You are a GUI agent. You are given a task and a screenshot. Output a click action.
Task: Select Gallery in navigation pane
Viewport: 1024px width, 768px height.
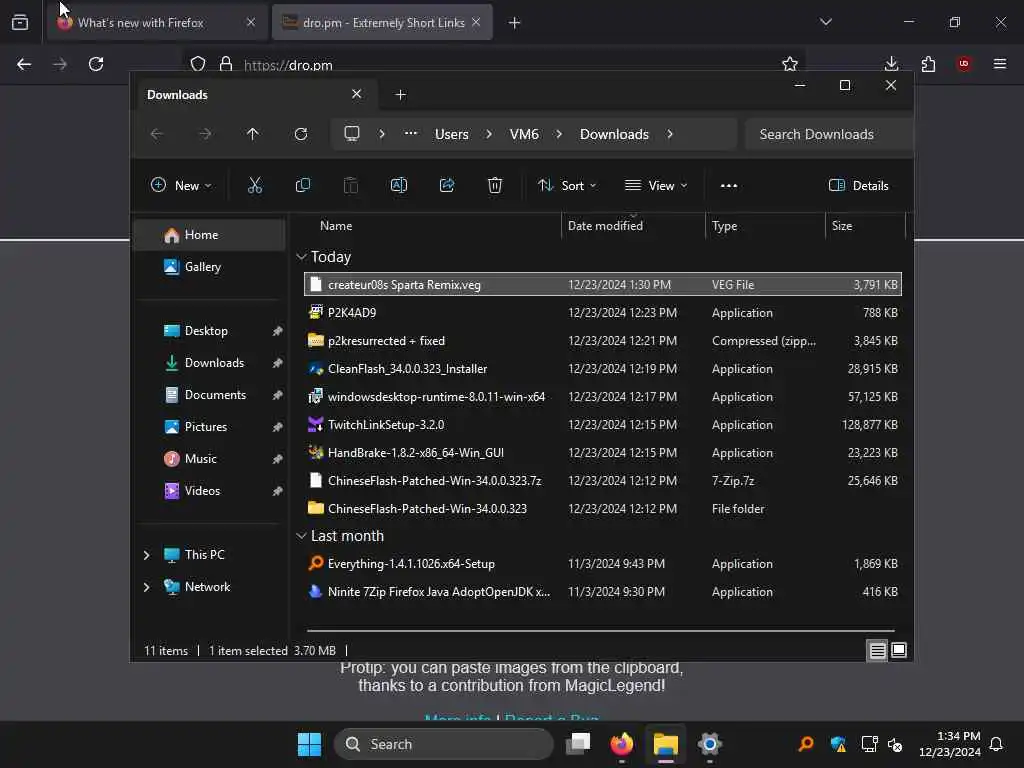pos(209,267)
